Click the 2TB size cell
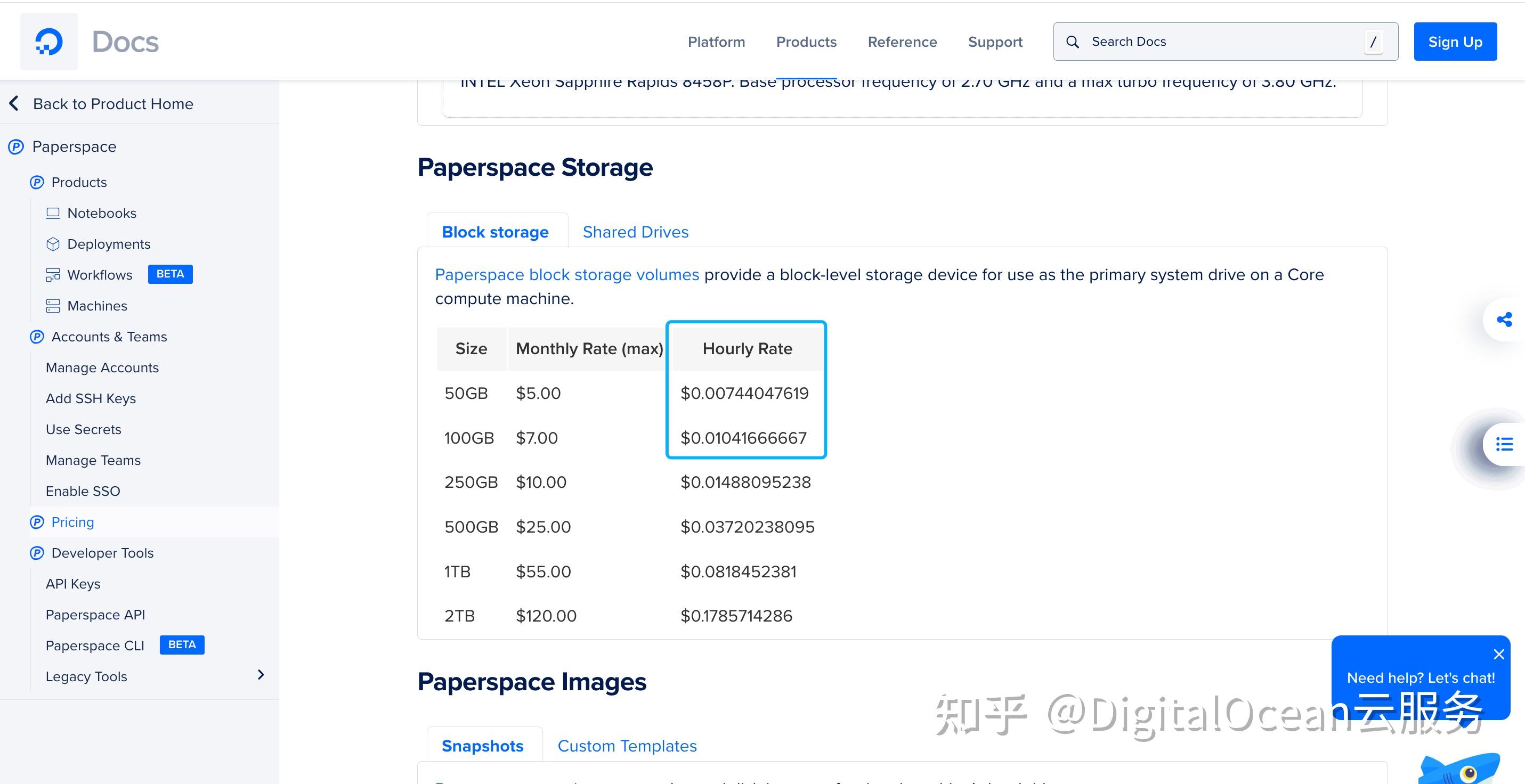This screenshot has width=1525, height=784. pos(459,616)
